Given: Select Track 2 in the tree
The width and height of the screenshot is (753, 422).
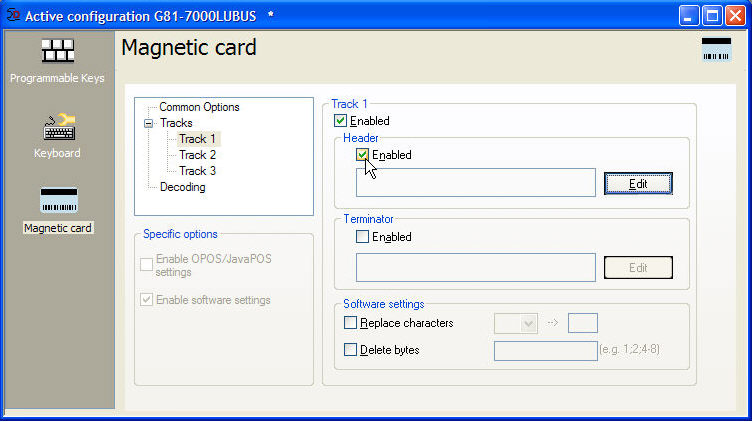Looking at the screenshot, I should (197, 155).
